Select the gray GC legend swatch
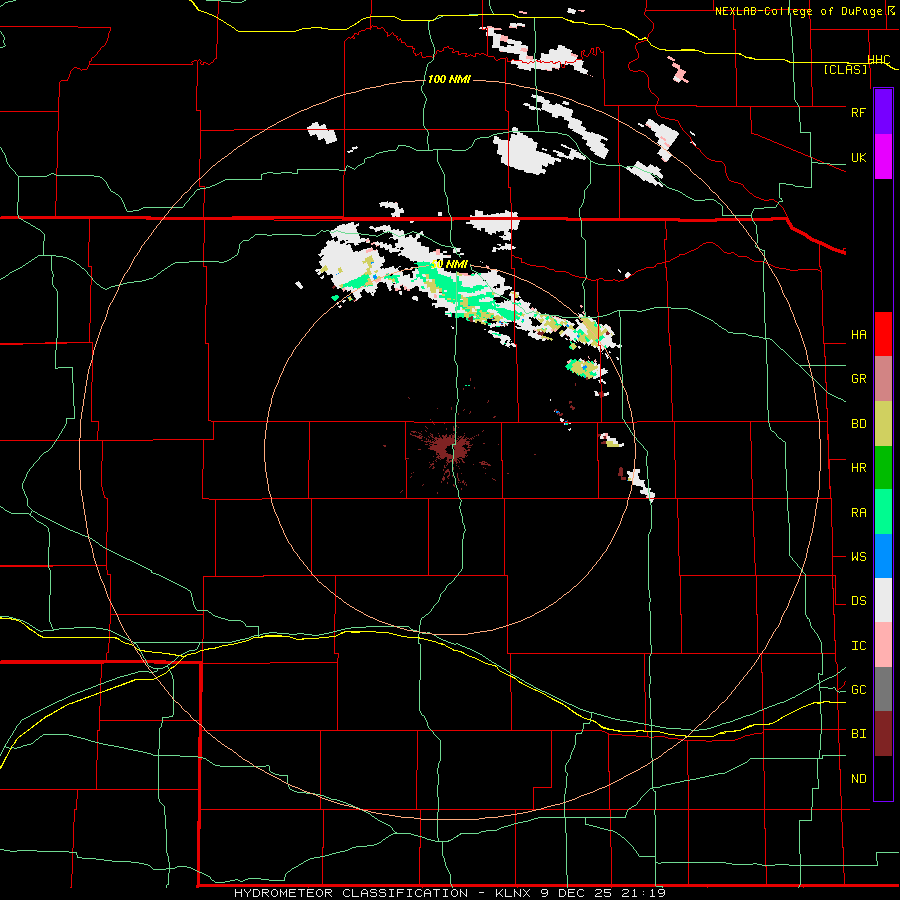This screenshot has width=900, height=900. coord(883,689)
